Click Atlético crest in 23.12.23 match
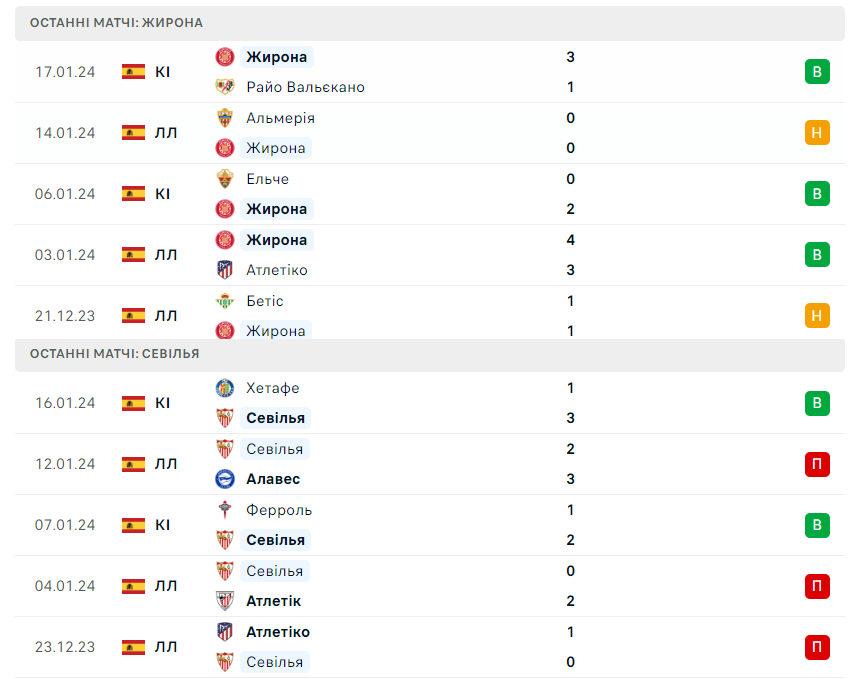This screenshot has height=679, width=856. click(224, 632)
